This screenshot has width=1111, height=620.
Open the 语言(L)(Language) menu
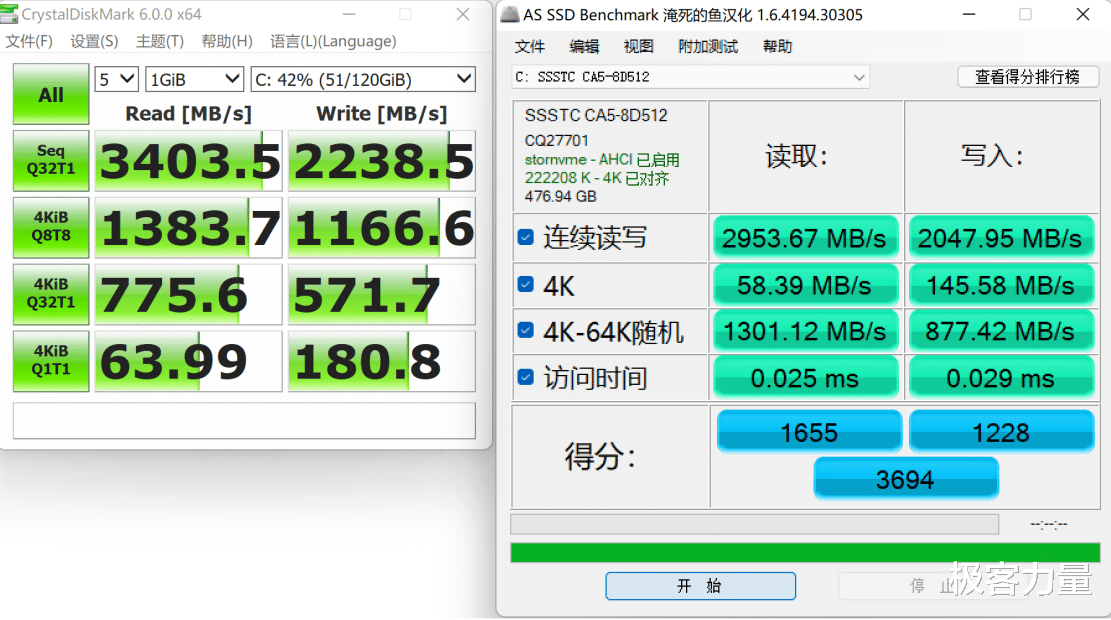point(333,41)
